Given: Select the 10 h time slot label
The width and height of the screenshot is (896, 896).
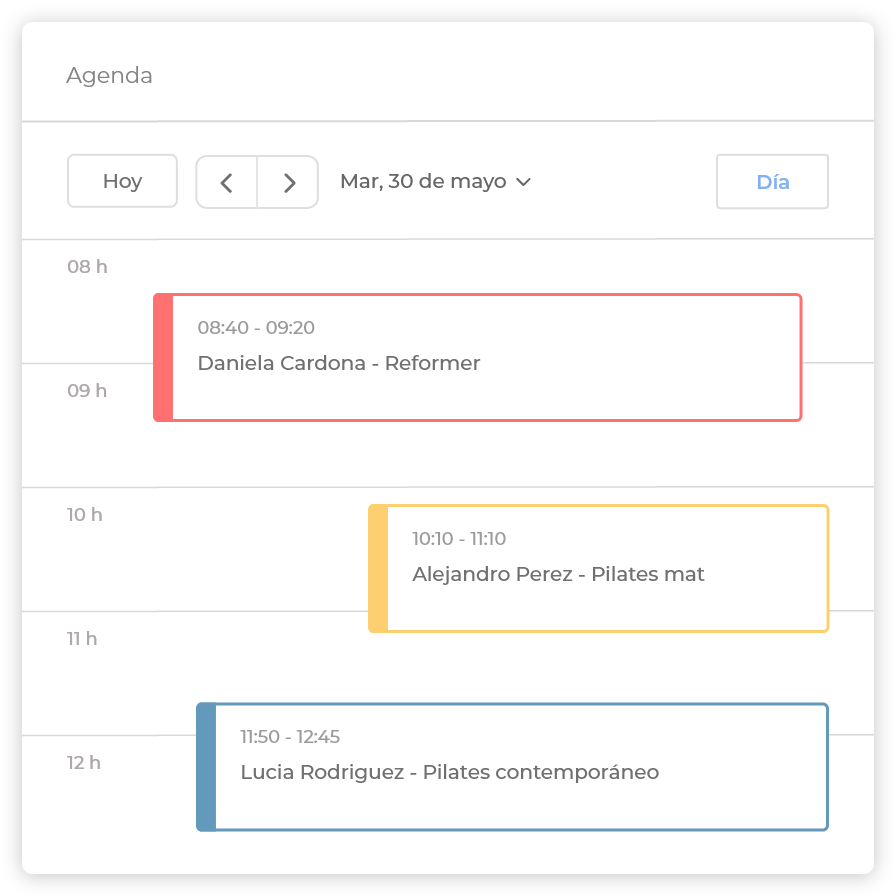Looking at the screenshot, I should pyautogui.click(x=85, y=515).
